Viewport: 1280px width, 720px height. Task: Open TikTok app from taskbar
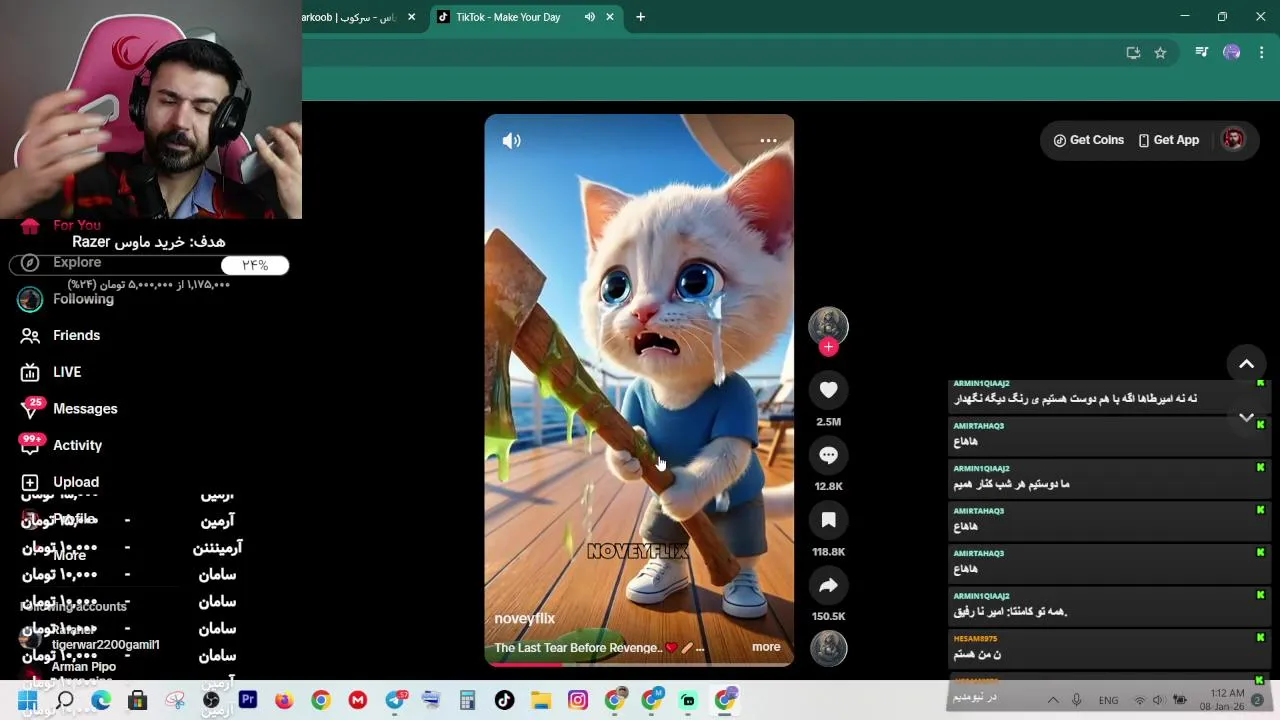(504, 700)
